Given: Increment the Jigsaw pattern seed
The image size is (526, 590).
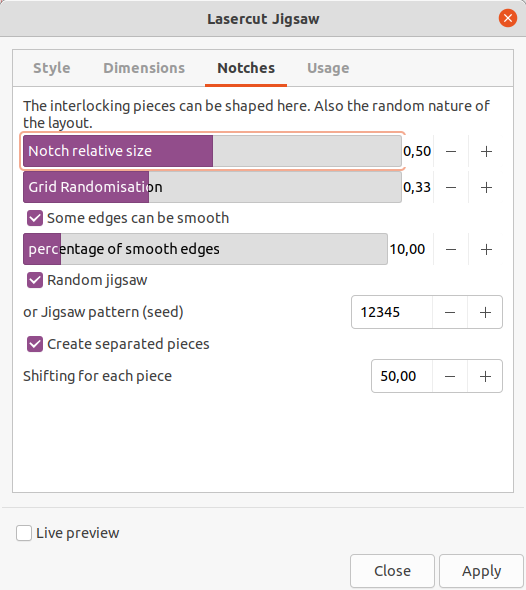Looking at the screenshot, I should click(x=485, y=312).
